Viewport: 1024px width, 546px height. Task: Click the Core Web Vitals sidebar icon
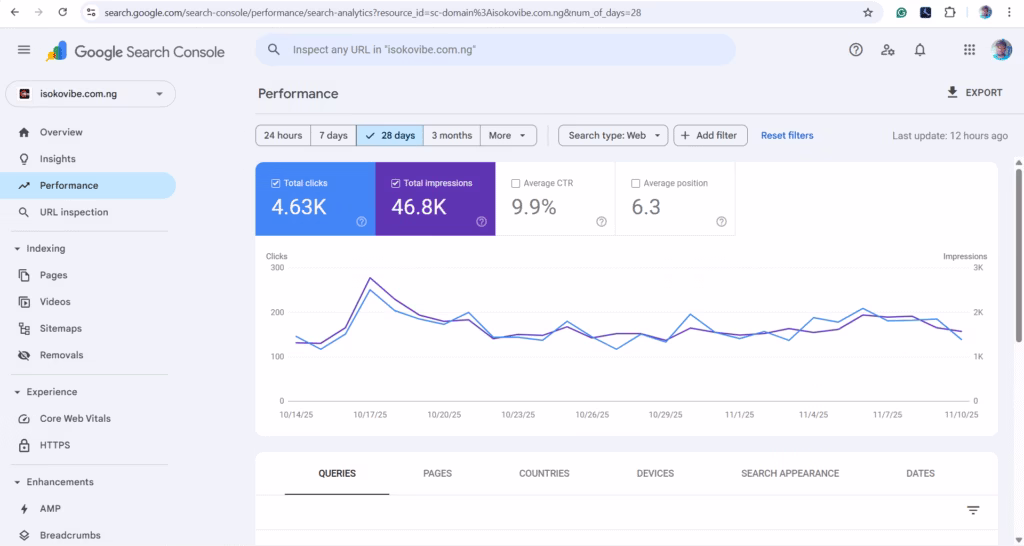click(x=24, y=419)
